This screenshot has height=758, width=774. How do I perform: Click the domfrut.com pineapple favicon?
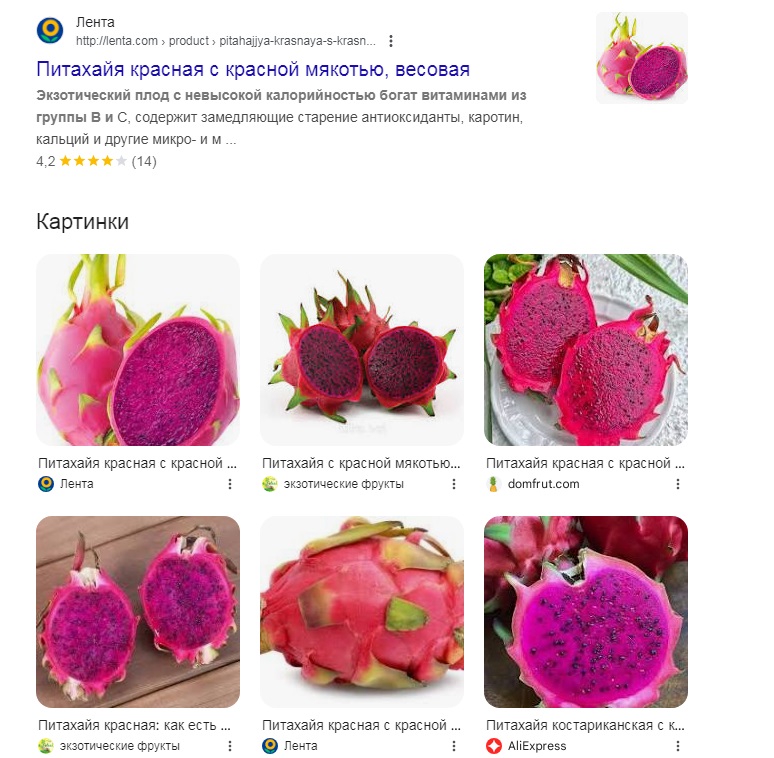[x=493, y=484]
